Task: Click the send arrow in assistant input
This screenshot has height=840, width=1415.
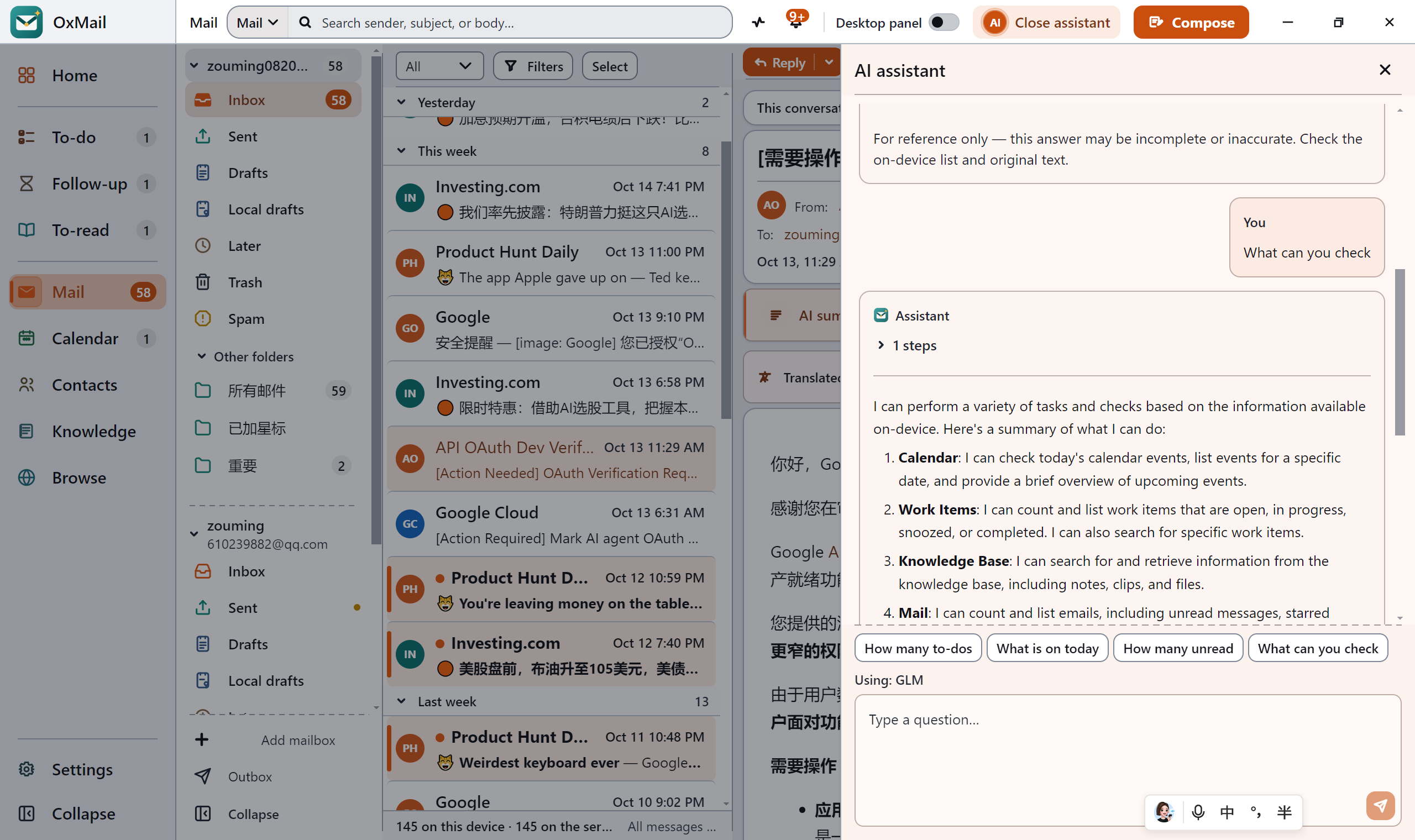Action: (x=1380, y=806)
